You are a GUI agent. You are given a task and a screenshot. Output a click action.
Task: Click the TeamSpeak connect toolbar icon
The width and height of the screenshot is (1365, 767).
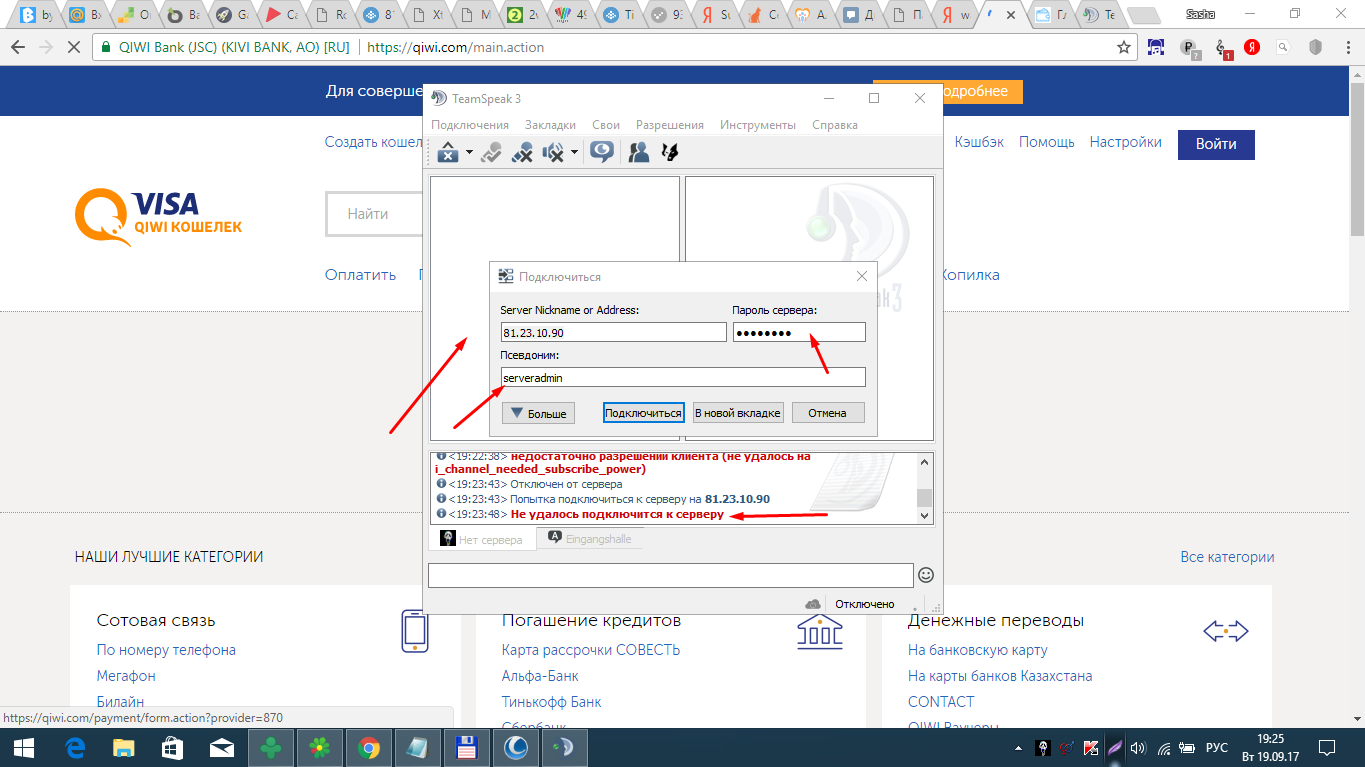click(448, 152)
